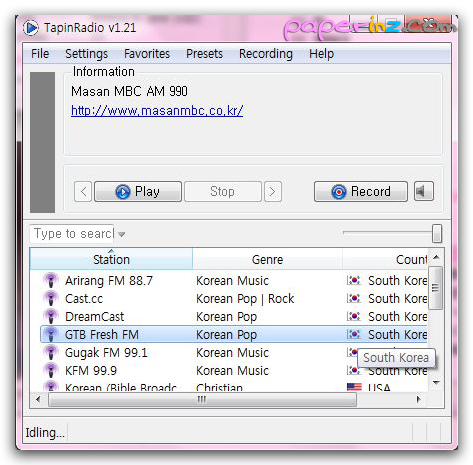Click the horizontal scrollbar thumb

[202, 399]
